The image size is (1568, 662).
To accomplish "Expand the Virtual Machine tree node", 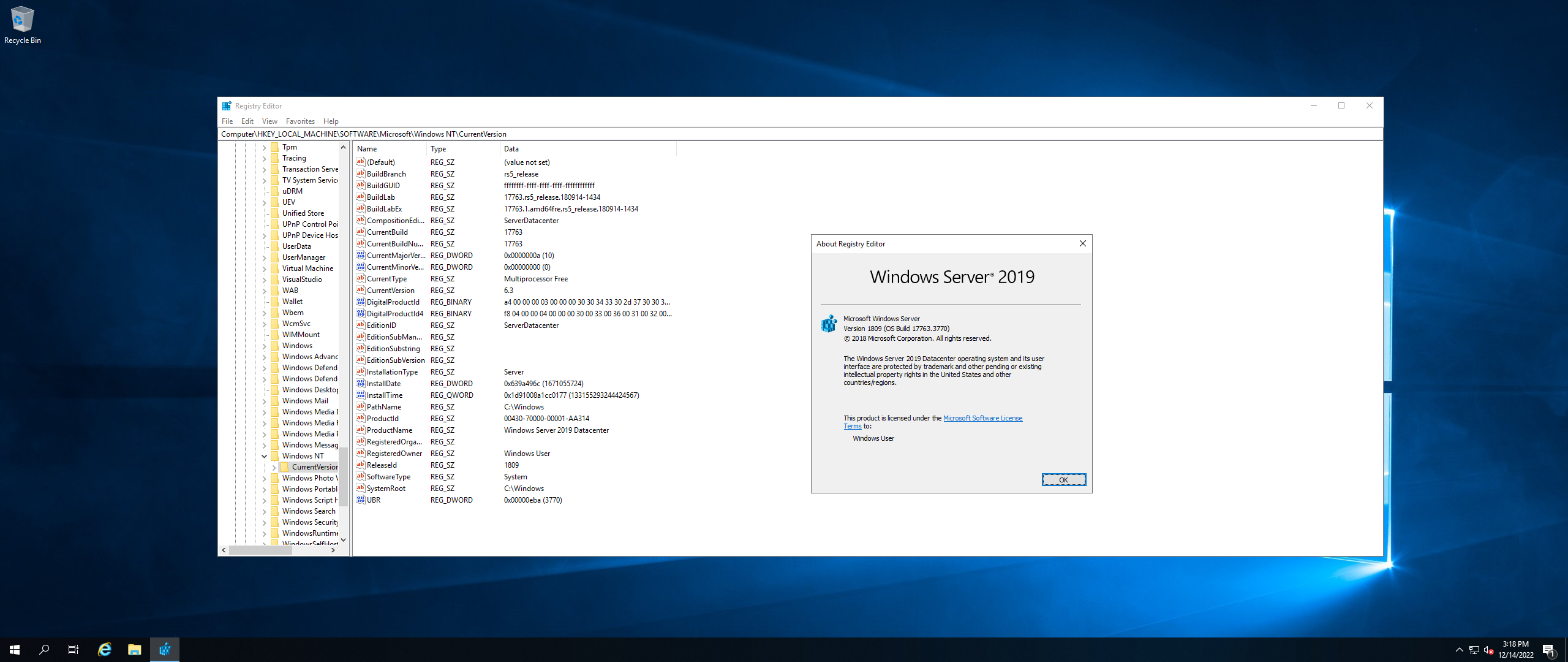I will click(x=265, y=268).
